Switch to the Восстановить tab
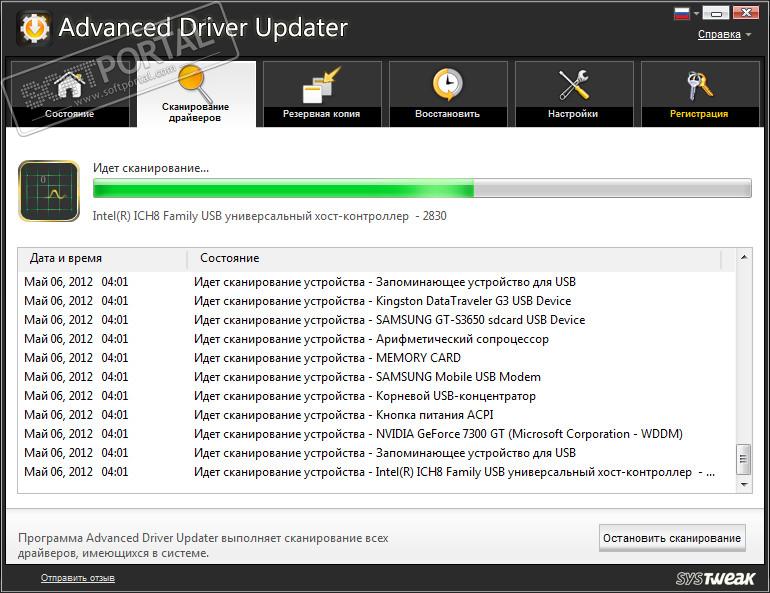This screenshot has height=593, width=770. [448, 94]
